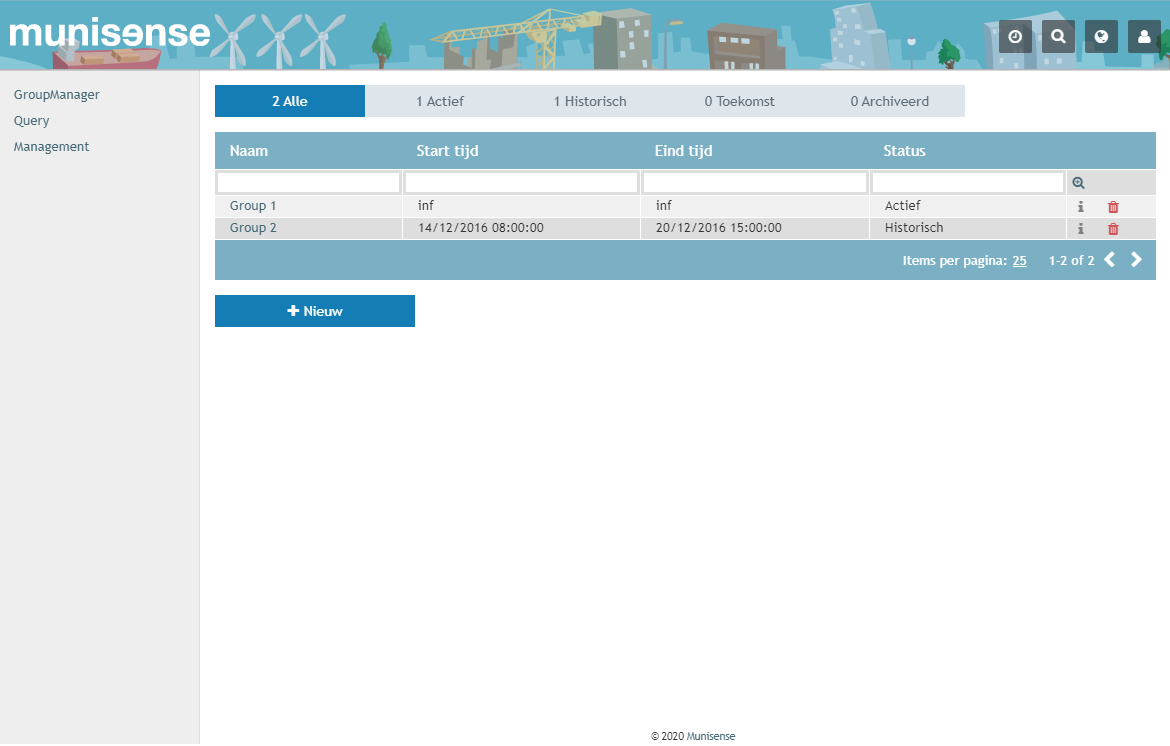
Task: Switch to the 1 Actief tab
Action: click(440, 101)
